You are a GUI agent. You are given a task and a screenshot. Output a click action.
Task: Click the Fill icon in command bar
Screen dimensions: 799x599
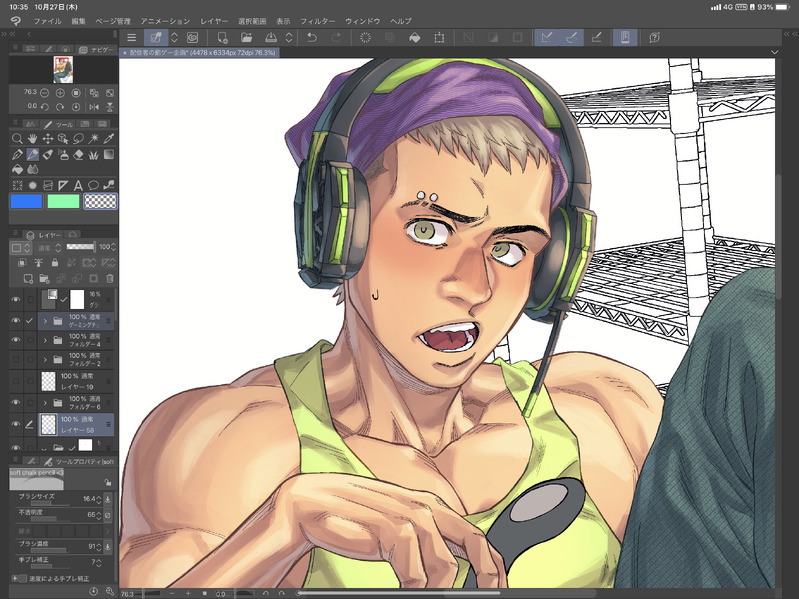(x=415, y=37)
